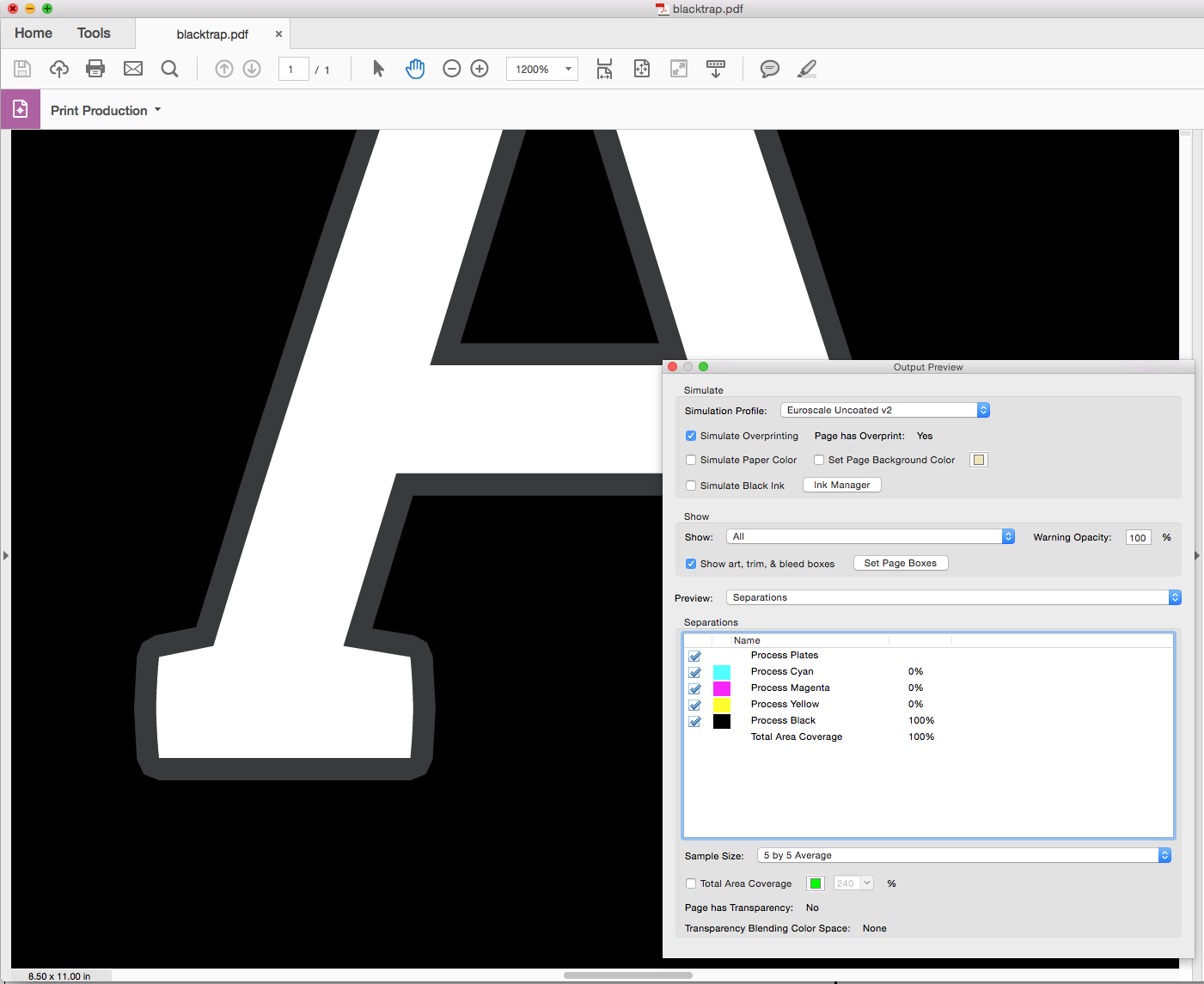Click the yellow color swatch in separations
Viewport: 1204px width, 984px height.
click(722, 705)
